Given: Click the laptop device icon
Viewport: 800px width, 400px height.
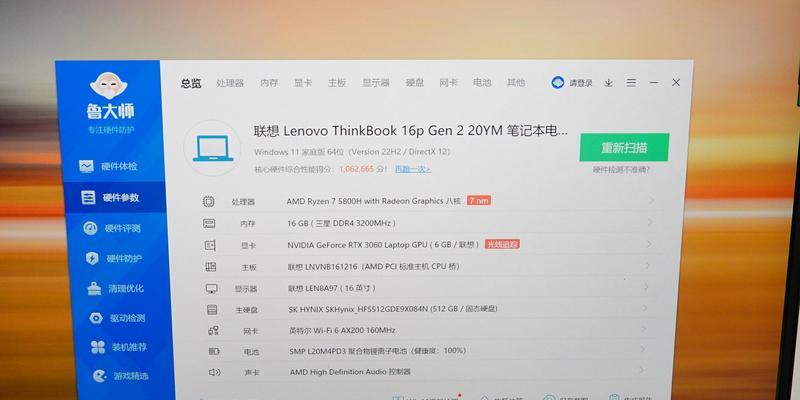Looking at the screenshot, I should point(213,148).
